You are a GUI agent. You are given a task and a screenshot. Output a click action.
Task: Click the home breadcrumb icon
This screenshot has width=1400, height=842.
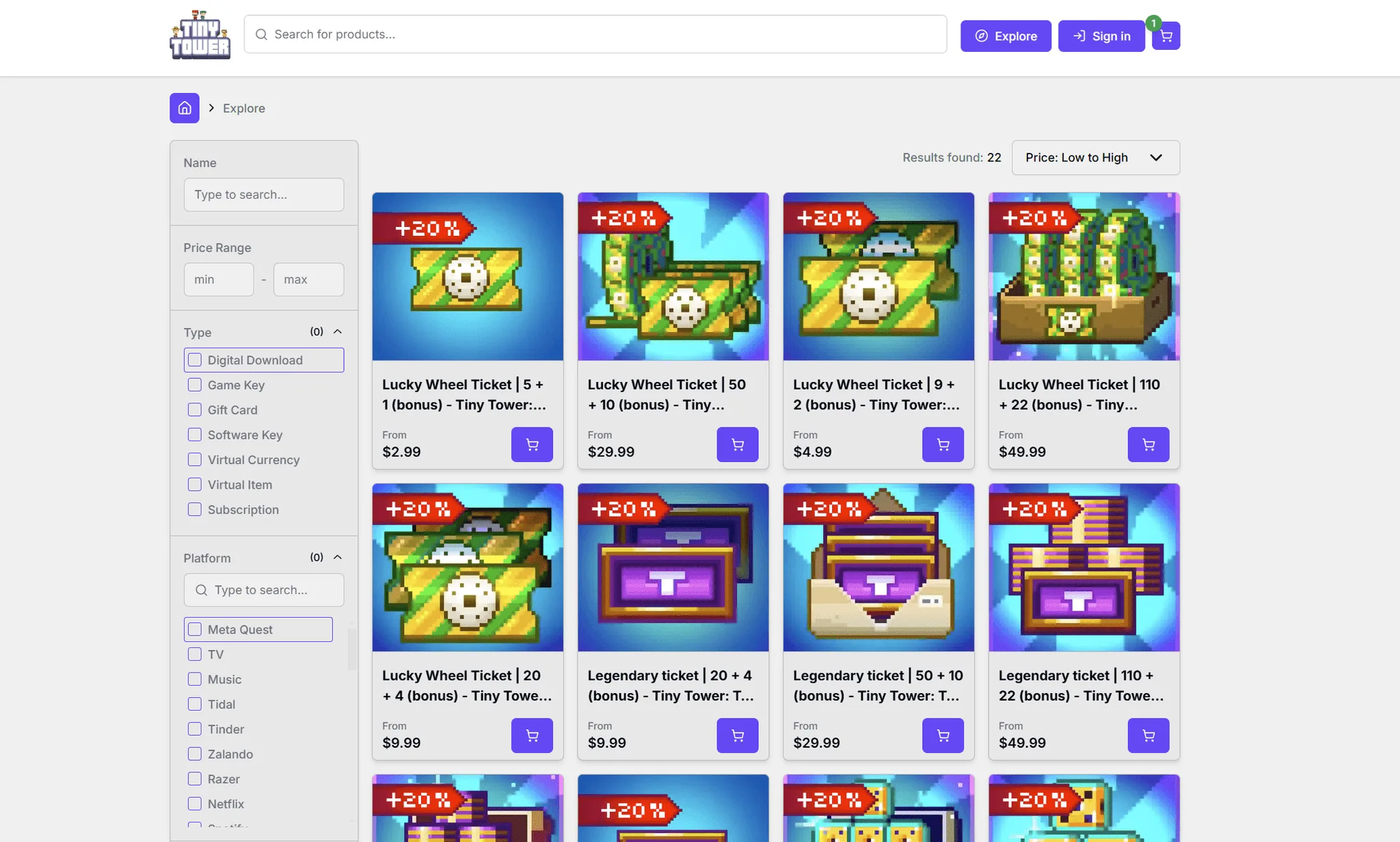(x=185, y=108)
